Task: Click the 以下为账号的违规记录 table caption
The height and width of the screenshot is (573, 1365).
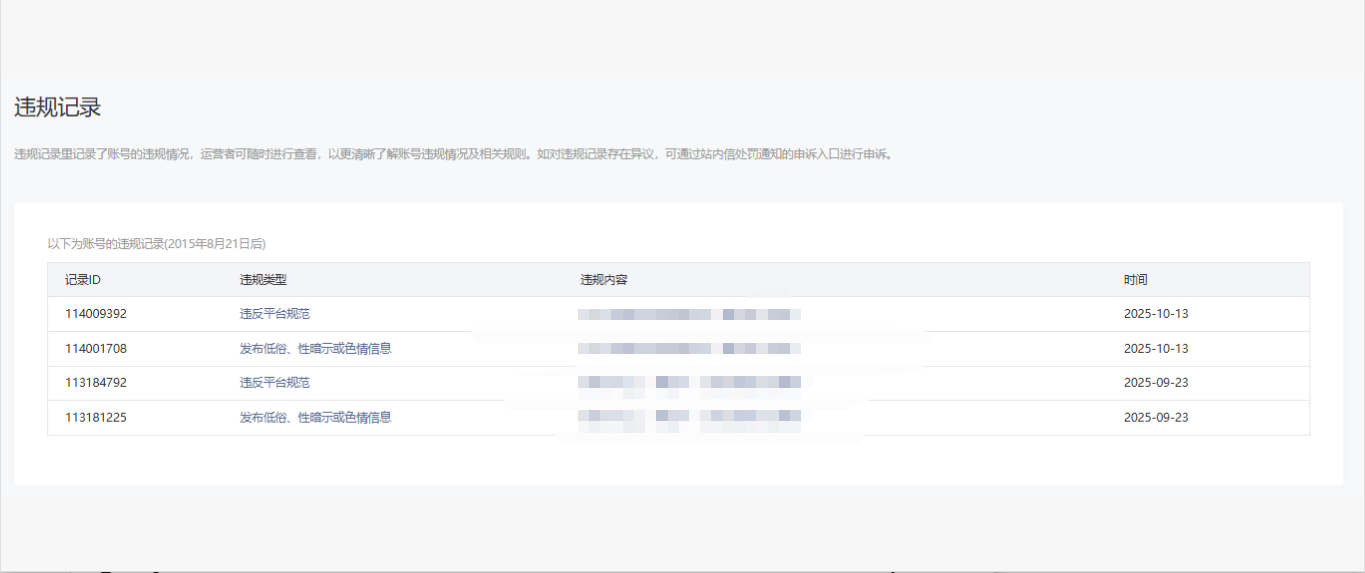Action: point(157,243)
